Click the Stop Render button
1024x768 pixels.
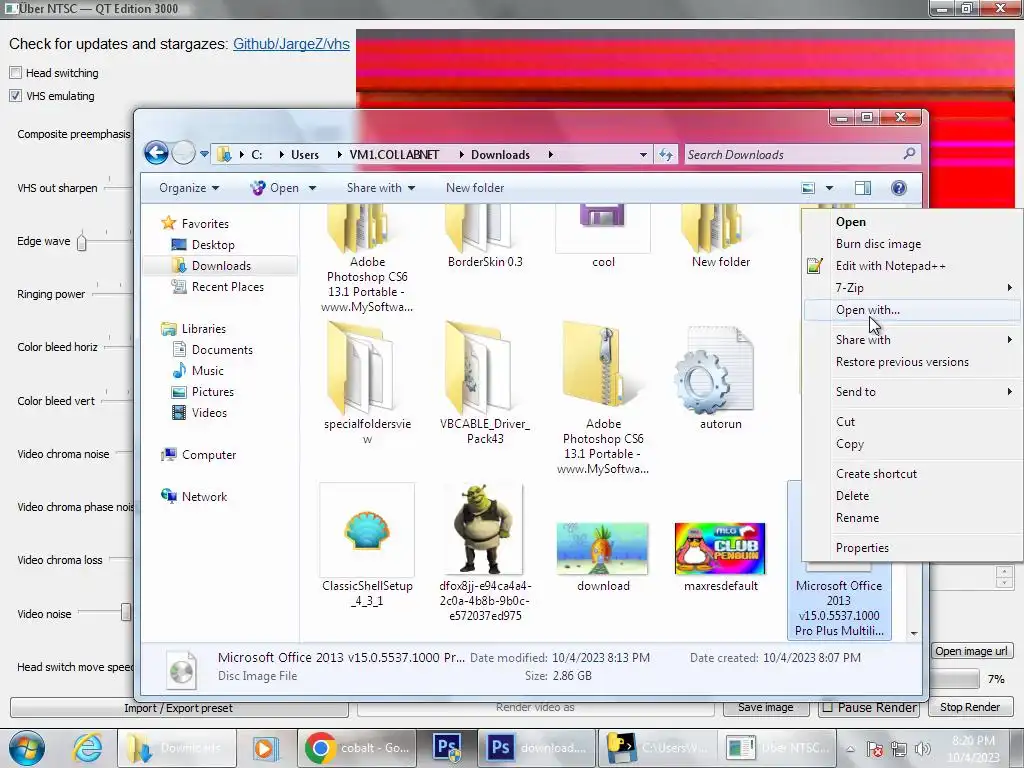click(970, 707)
